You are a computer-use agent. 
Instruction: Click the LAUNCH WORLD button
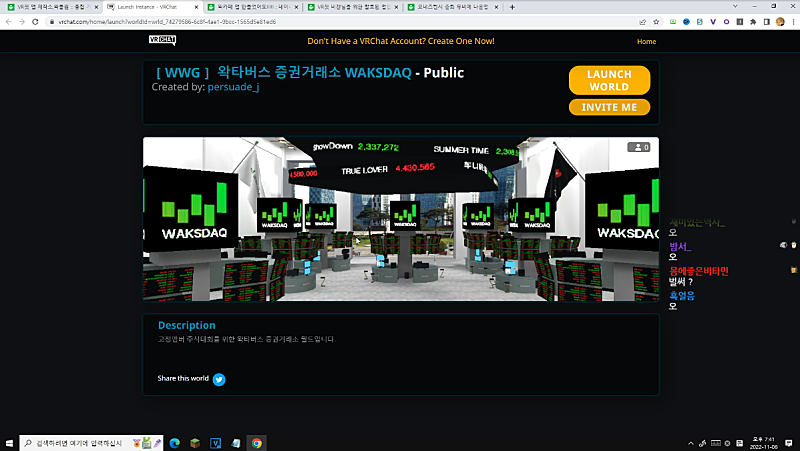click(x=609, y=80)
